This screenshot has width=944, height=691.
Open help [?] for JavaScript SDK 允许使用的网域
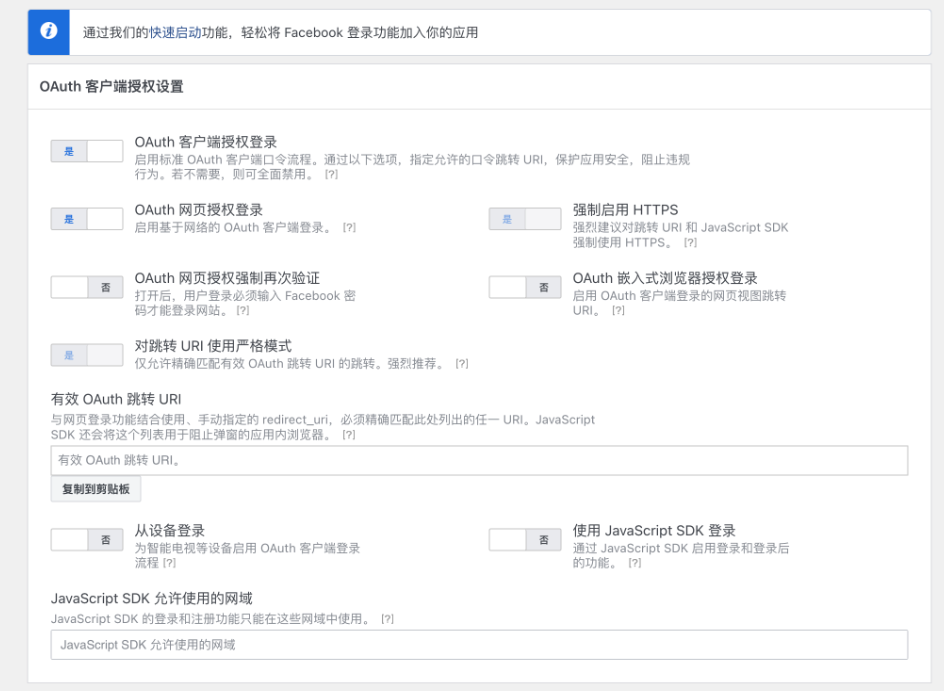388,619
